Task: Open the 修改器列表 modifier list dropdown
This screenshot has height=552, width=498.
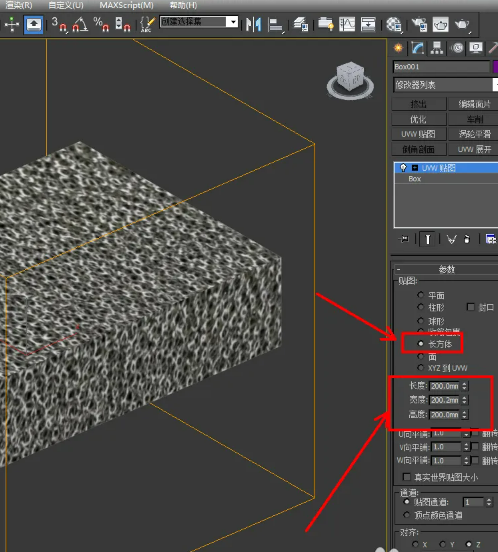Action: [446, 85]
